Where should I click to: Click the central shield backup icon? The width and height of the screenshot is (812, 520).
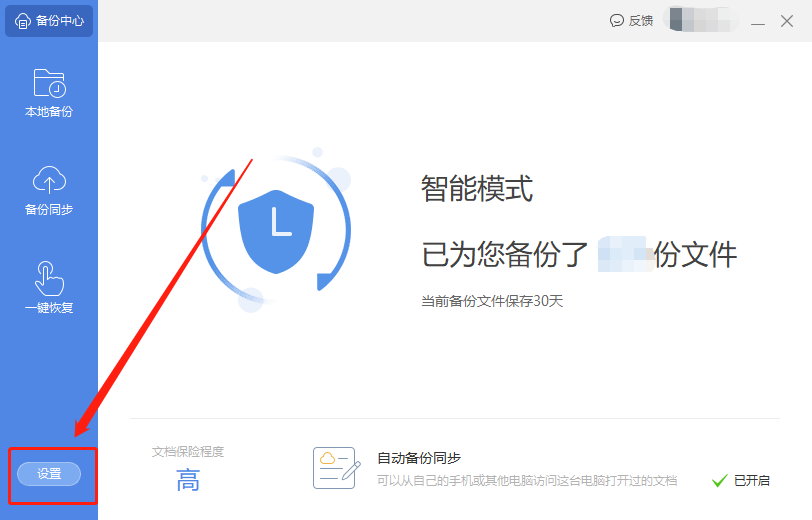276,232
